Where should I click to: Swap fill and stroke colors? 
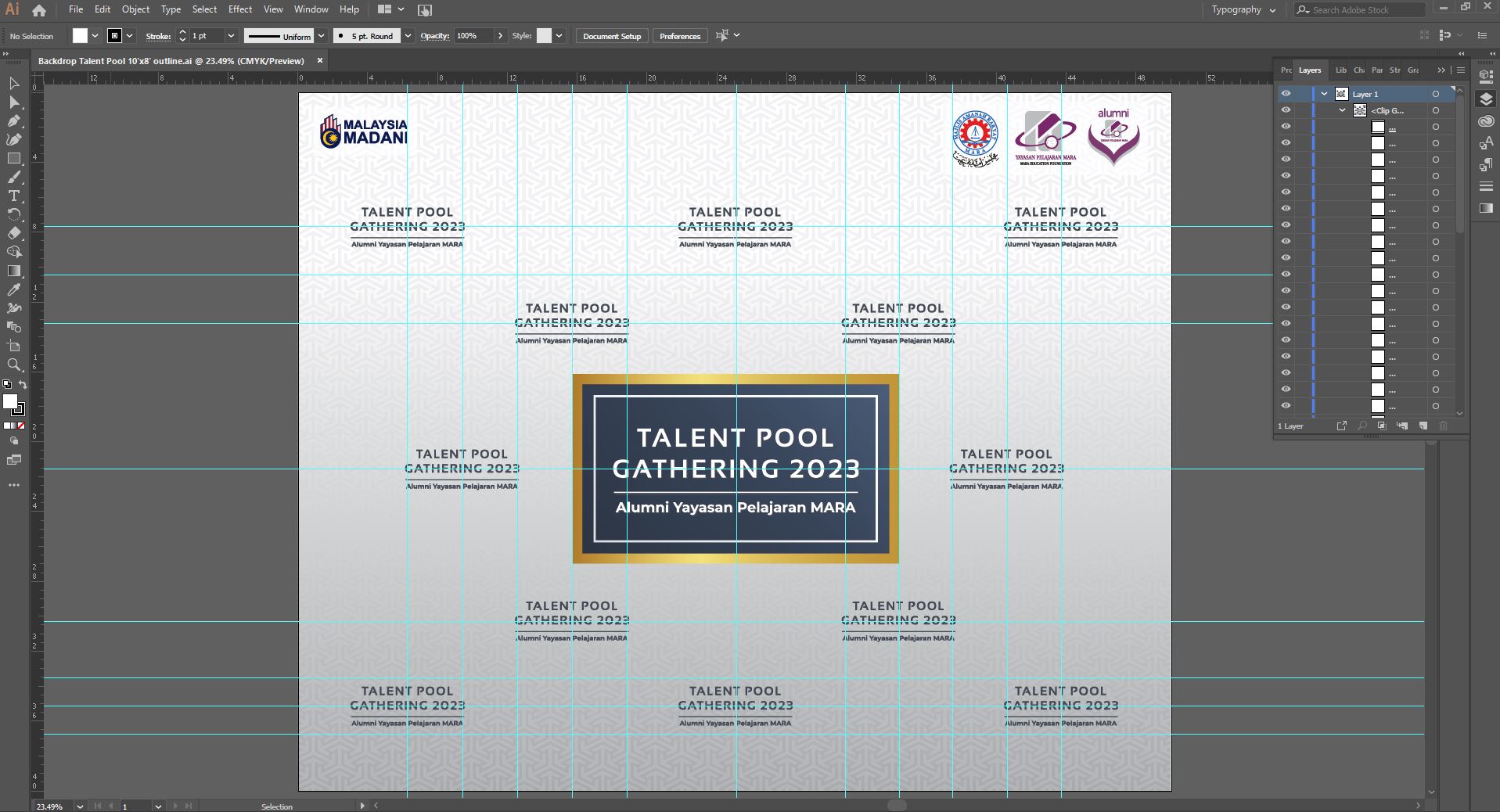click(23, 385)
